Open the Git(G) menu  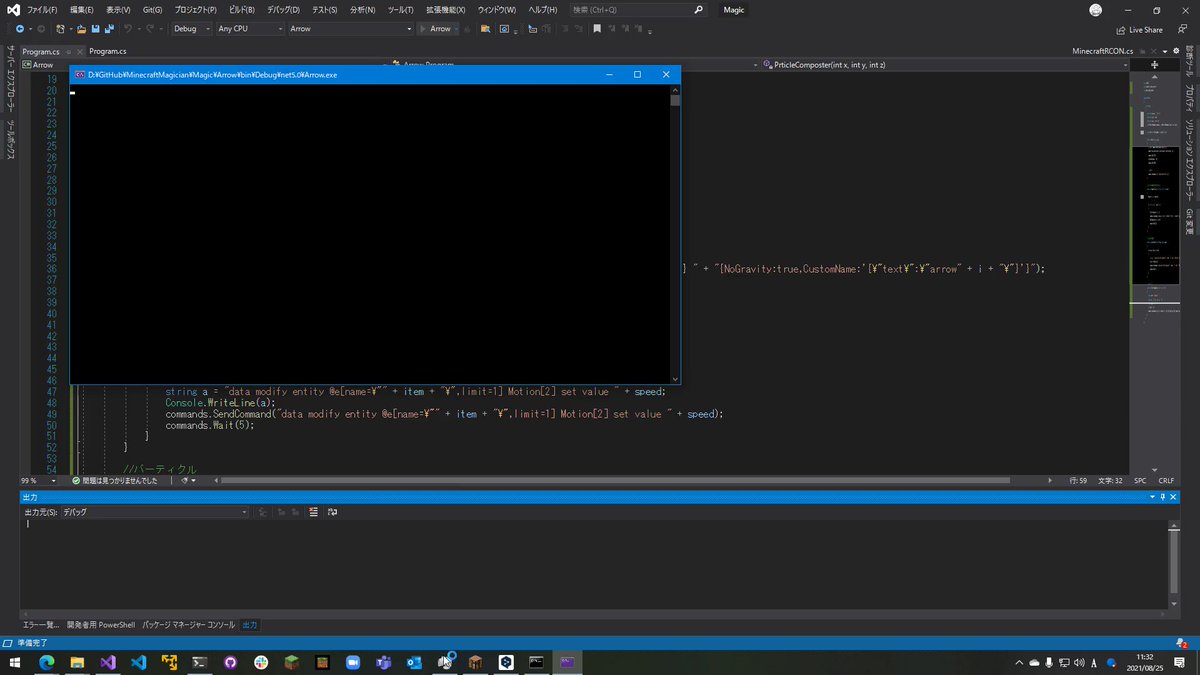point(153,9)
